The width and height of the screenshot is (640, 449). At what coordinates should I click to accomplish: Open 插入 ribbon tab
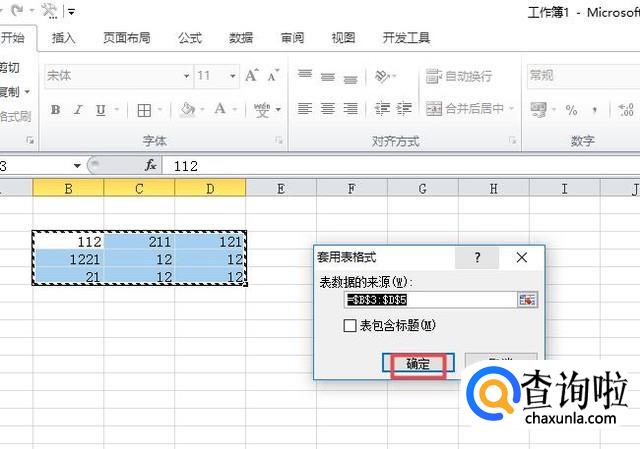[x=64, y=38]
